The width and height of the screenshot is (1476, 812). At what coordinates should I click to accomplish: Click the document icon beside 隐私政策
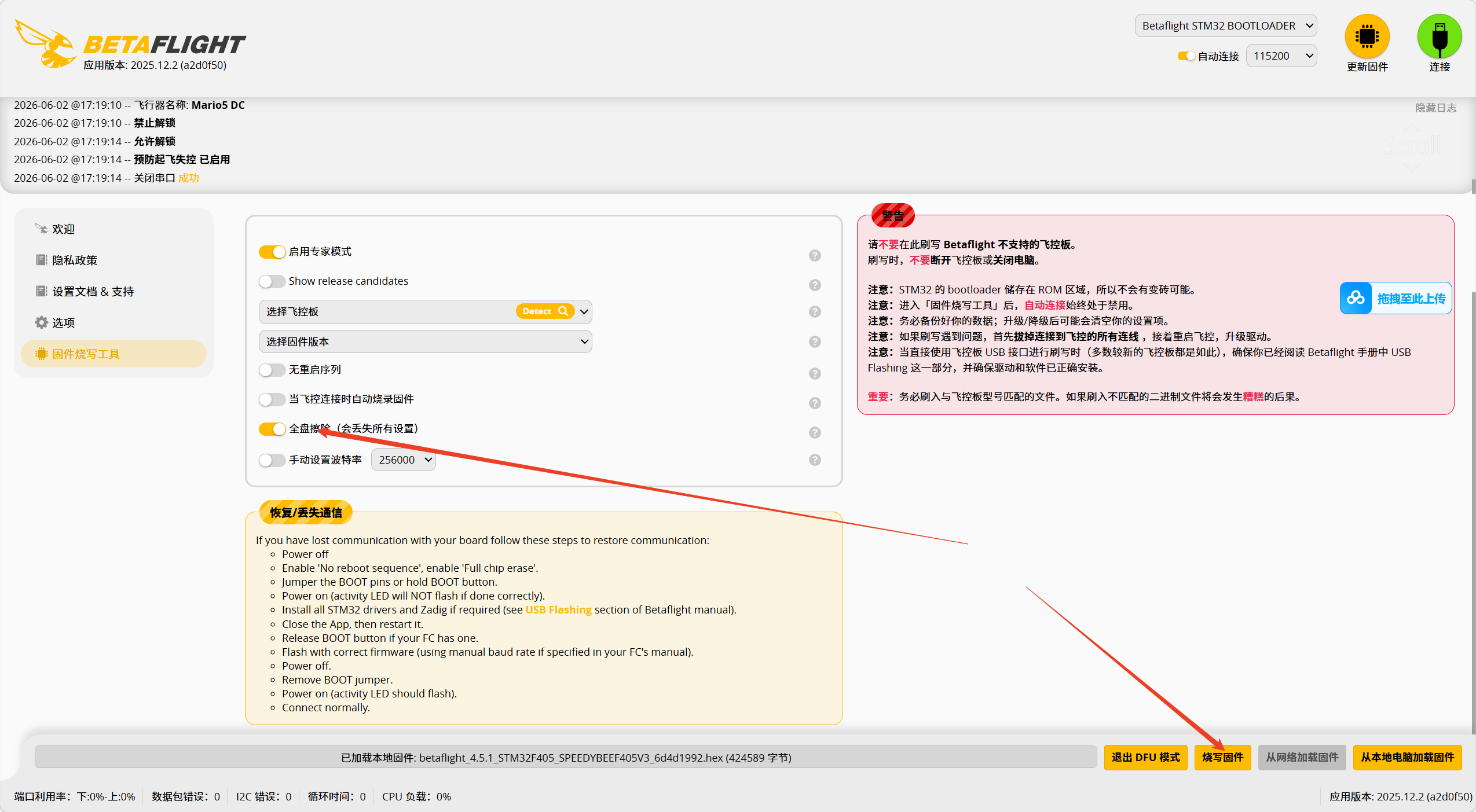click(x=41, y=260)
